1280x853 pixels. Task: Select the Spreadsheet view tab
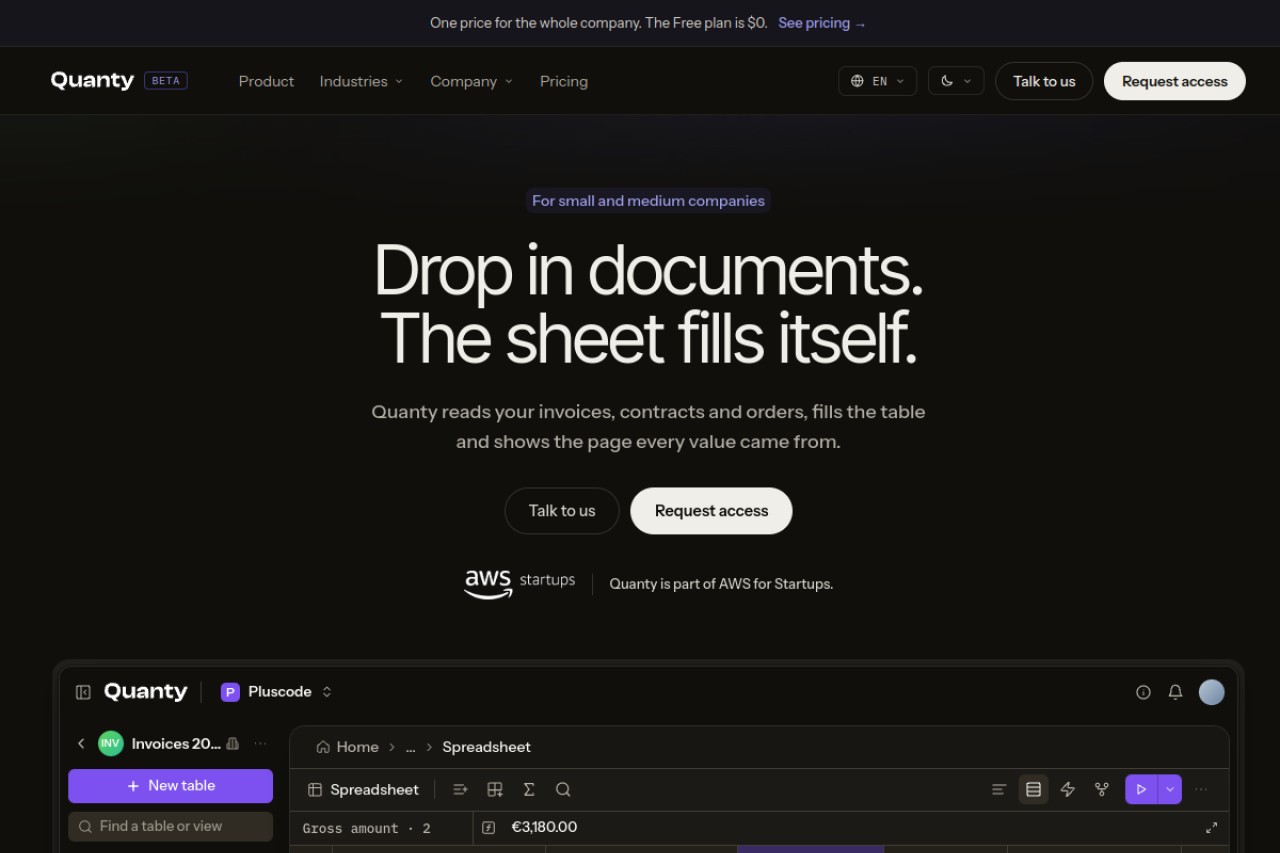coord(363,790)
